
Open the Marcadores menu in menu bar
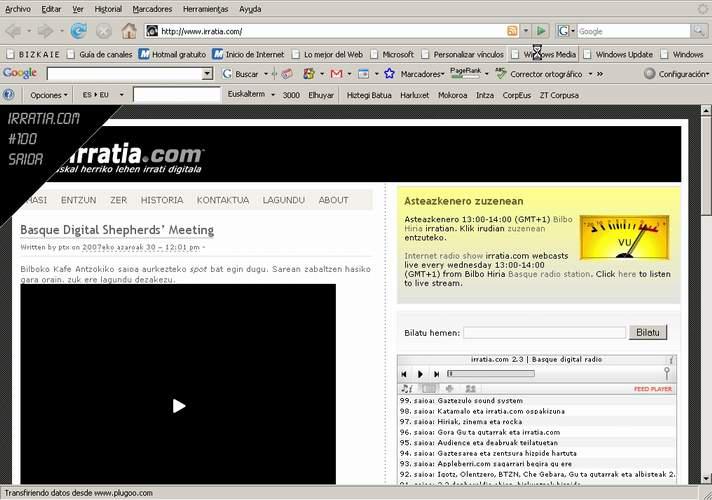coord(152,9)
